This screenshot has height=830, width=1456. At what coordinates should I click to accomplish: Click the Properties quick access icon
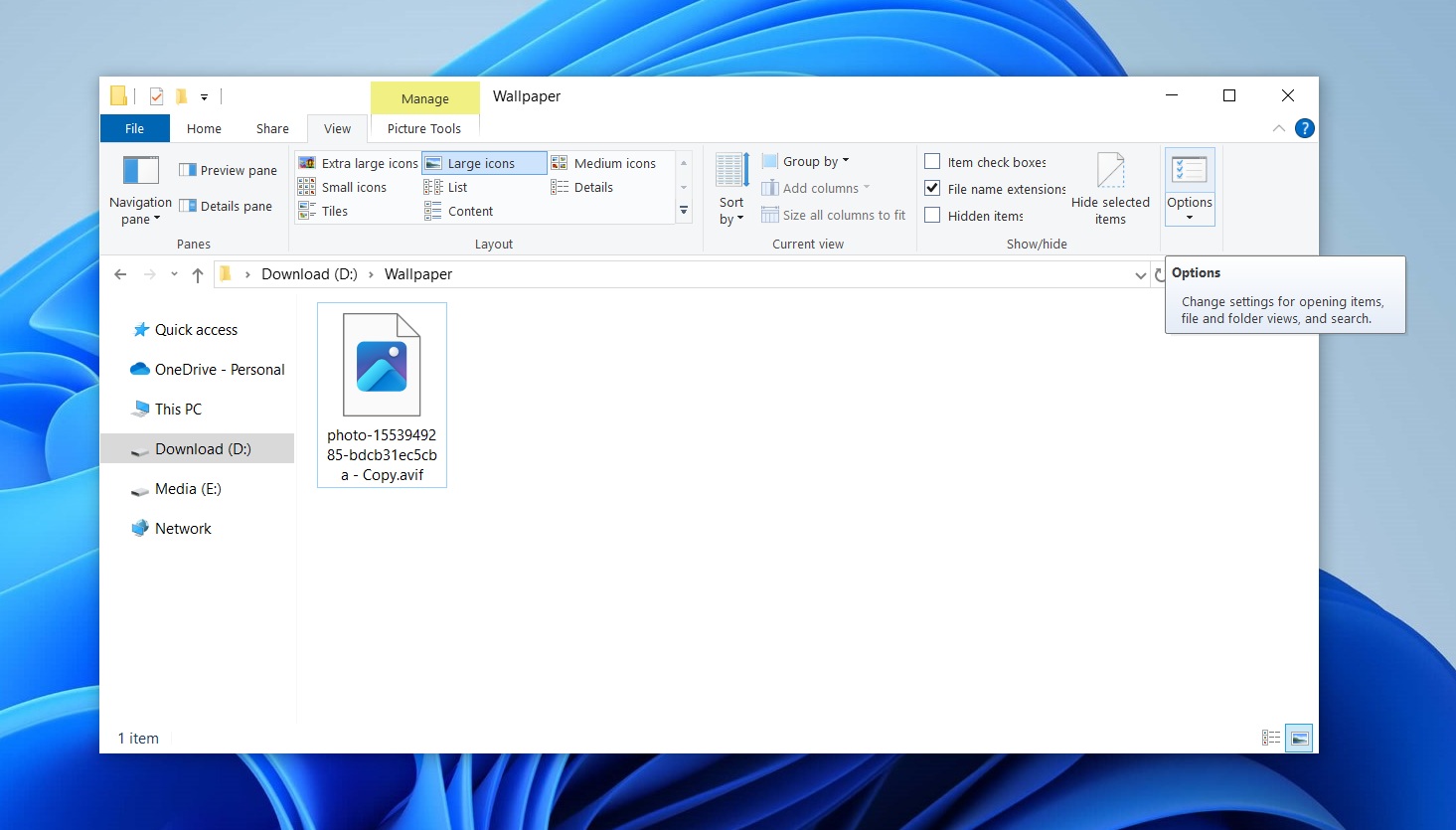[156, 96]
